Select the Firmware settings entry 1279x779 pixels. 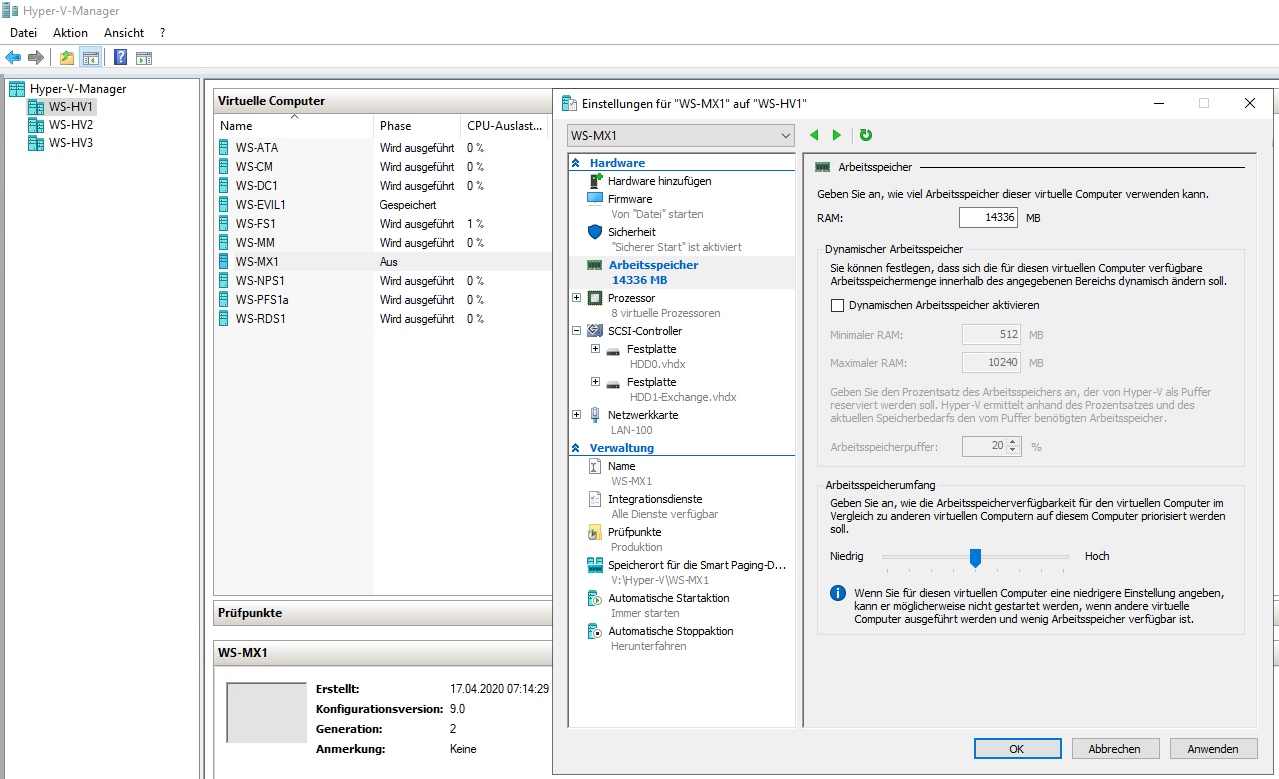630,199
